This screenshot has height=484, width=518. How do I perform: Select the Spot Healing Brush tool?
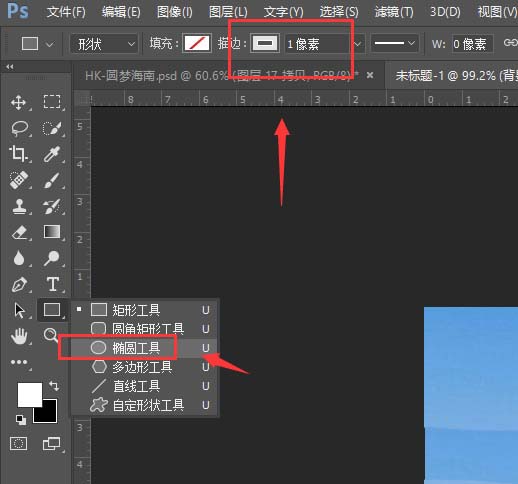tap(19, 180)
